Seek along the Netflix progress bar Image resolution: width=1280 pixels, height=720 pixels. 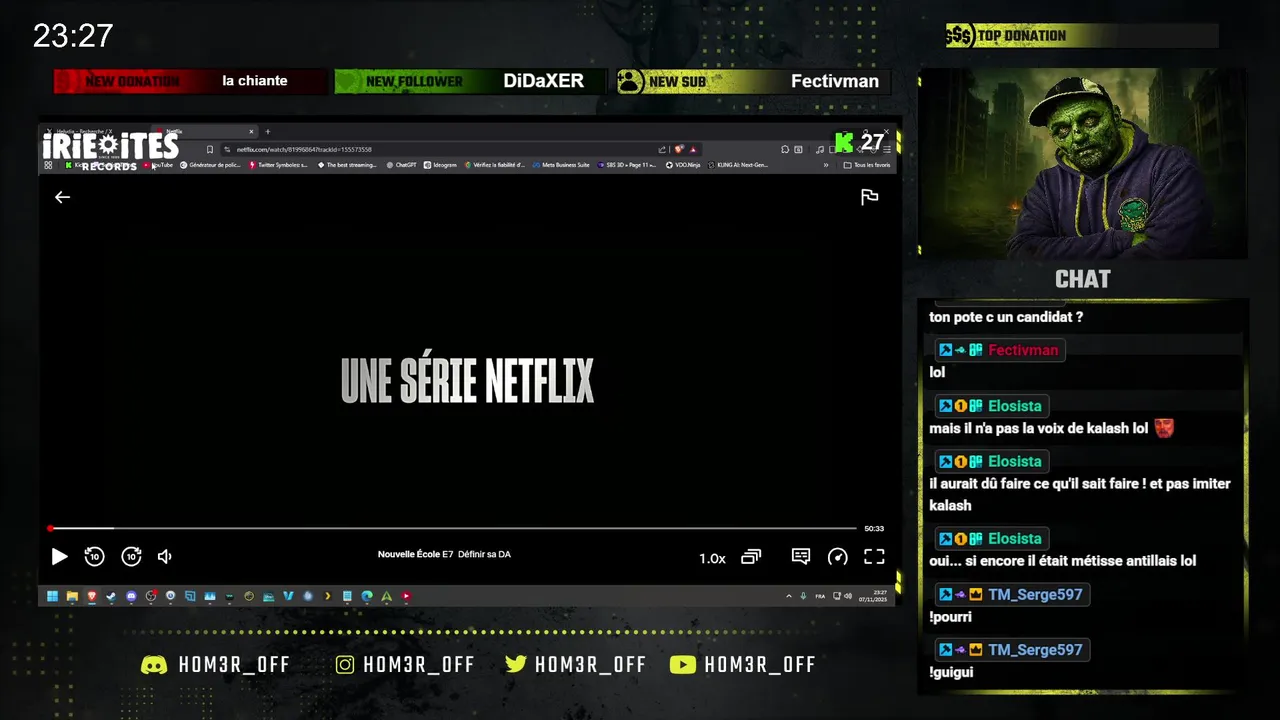pyautogui.click(x=452, y=528)
